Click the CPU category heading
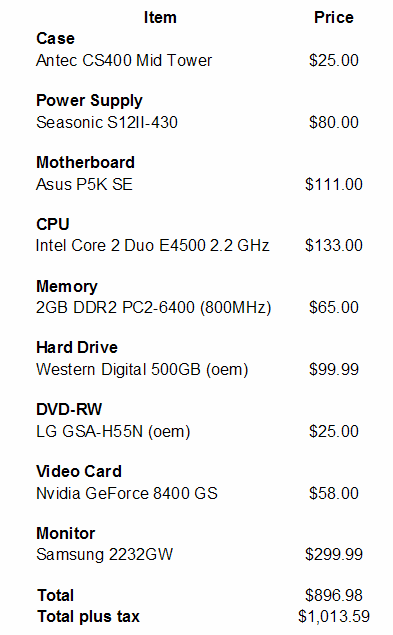393x635 pixels. tap(53, 224)
